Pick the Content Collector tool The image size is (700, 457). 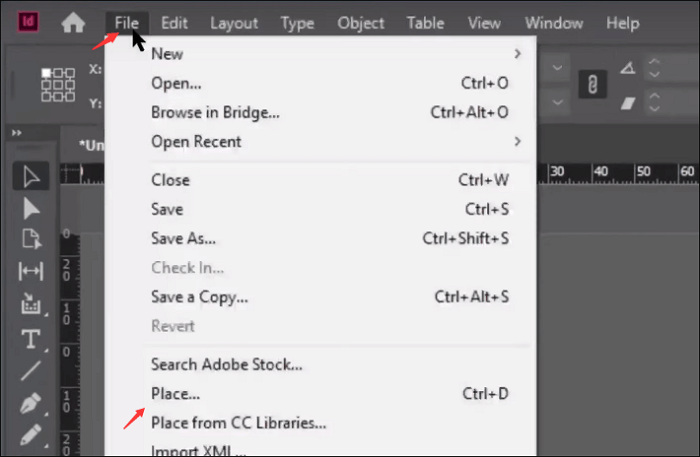pos(30,303)
